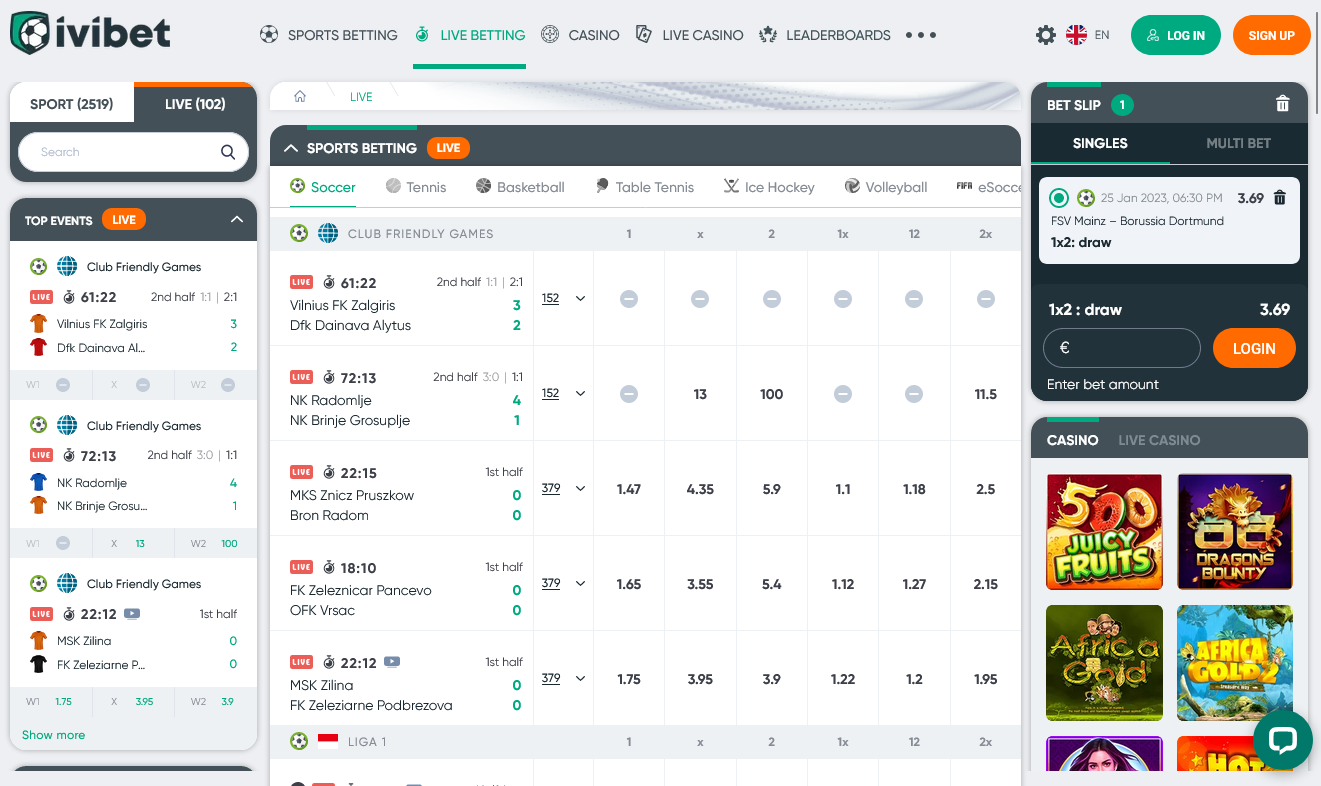Click the UK flag language icon
This screenshot has height=786, width=1321.
(1076, 35)
